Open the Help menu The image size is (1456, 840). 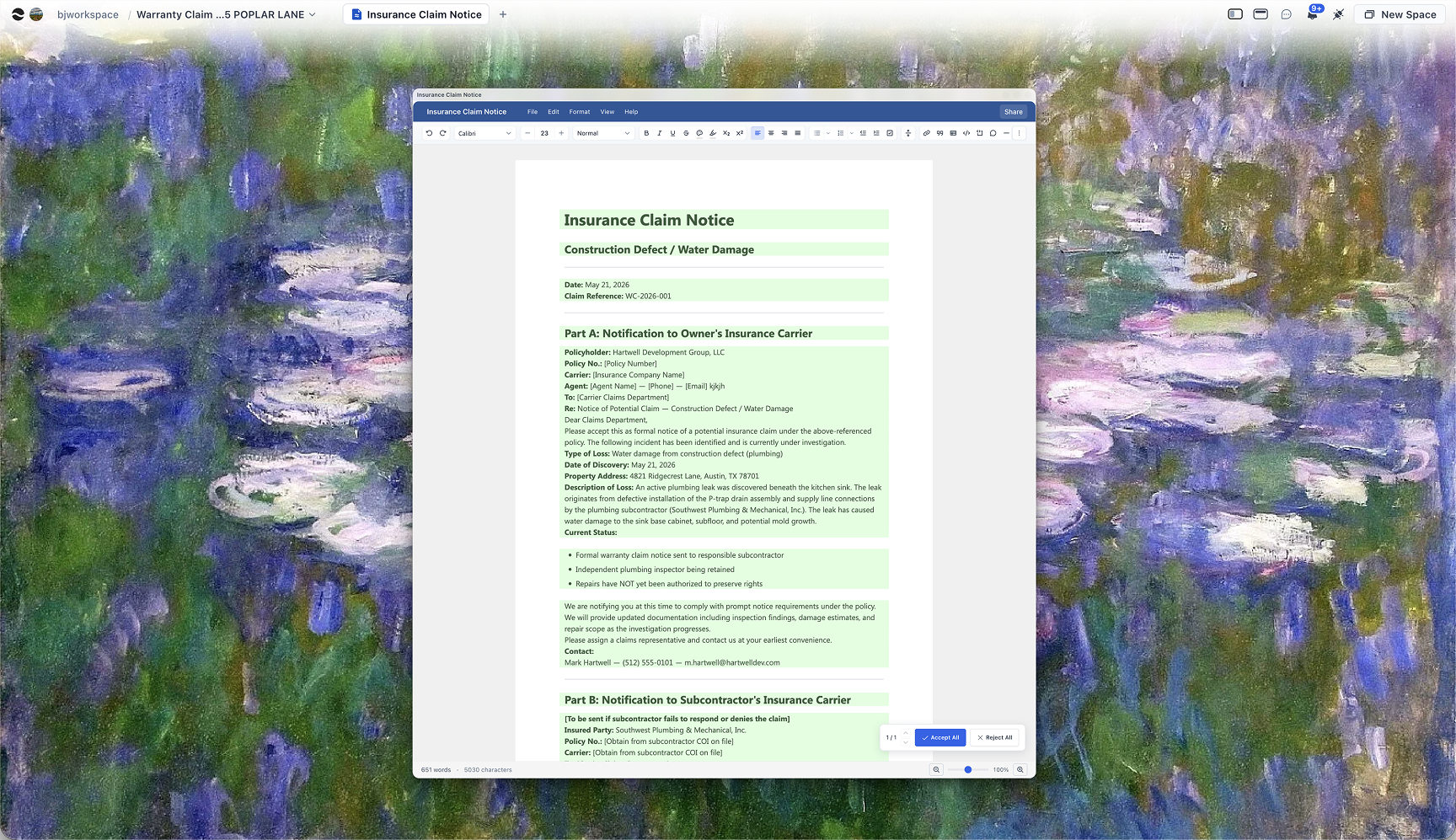631,112
